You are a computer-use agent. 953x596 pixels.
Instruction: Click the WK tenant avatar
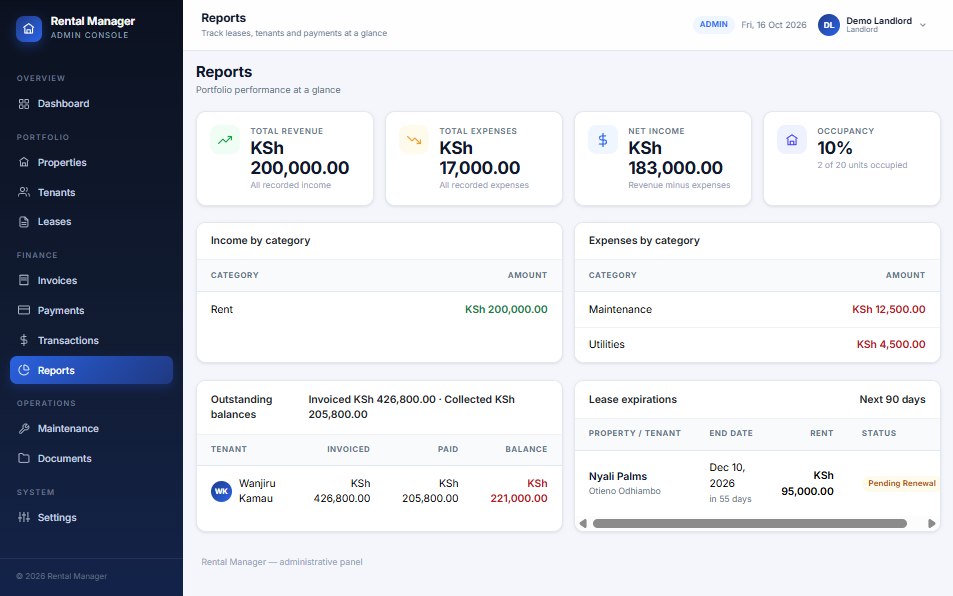click(x=221, y=491)
